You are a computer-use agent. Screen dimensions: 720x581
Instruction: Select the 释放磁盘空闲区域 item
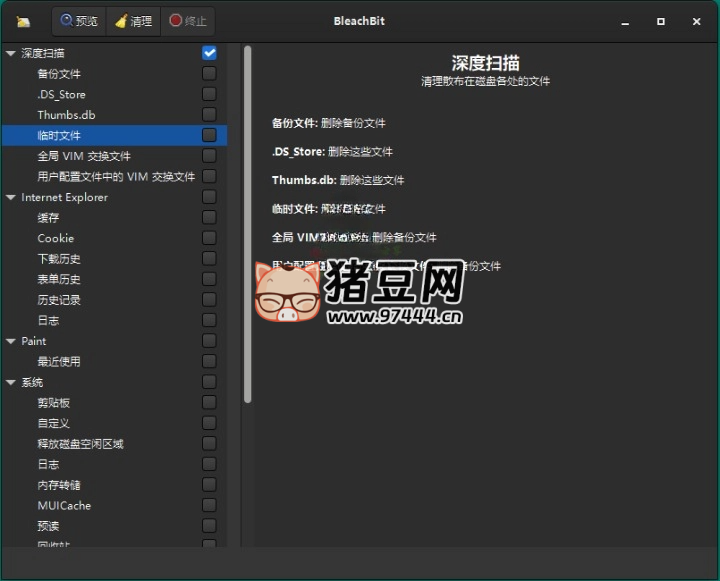coord(80,444)
